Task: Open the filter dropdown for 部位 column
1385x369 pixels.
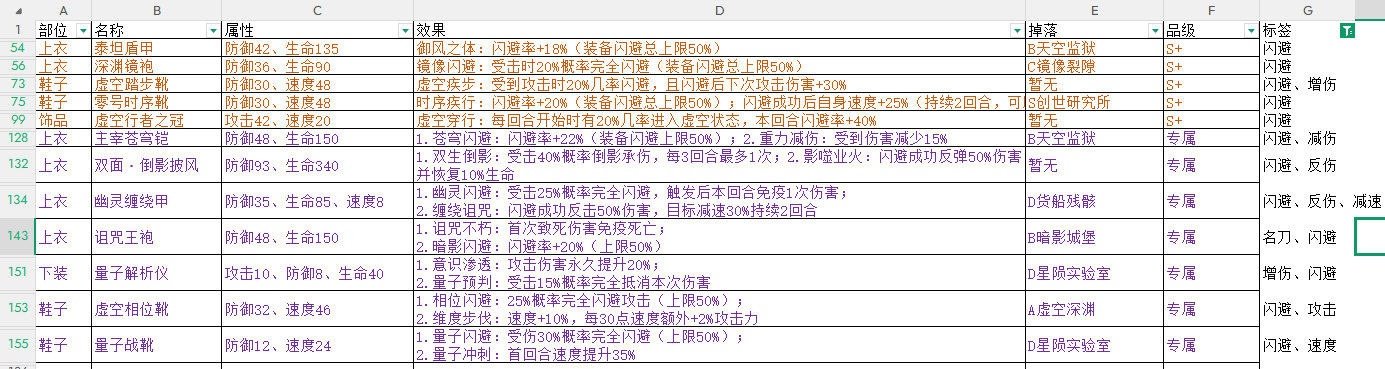Action: click(x=82, y=31)
